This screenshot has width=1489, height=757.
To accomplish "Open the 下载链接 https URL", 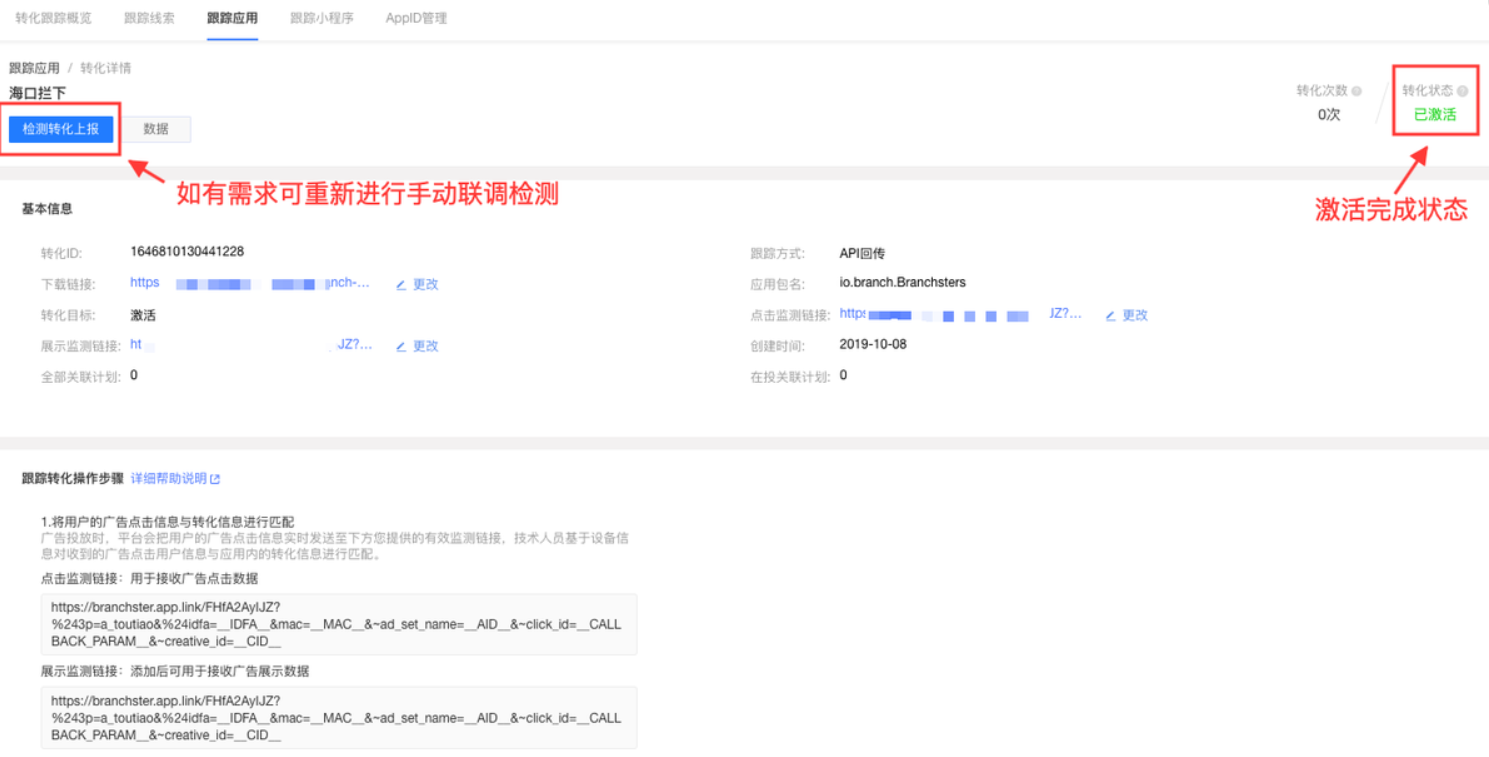I will [250, 284].
